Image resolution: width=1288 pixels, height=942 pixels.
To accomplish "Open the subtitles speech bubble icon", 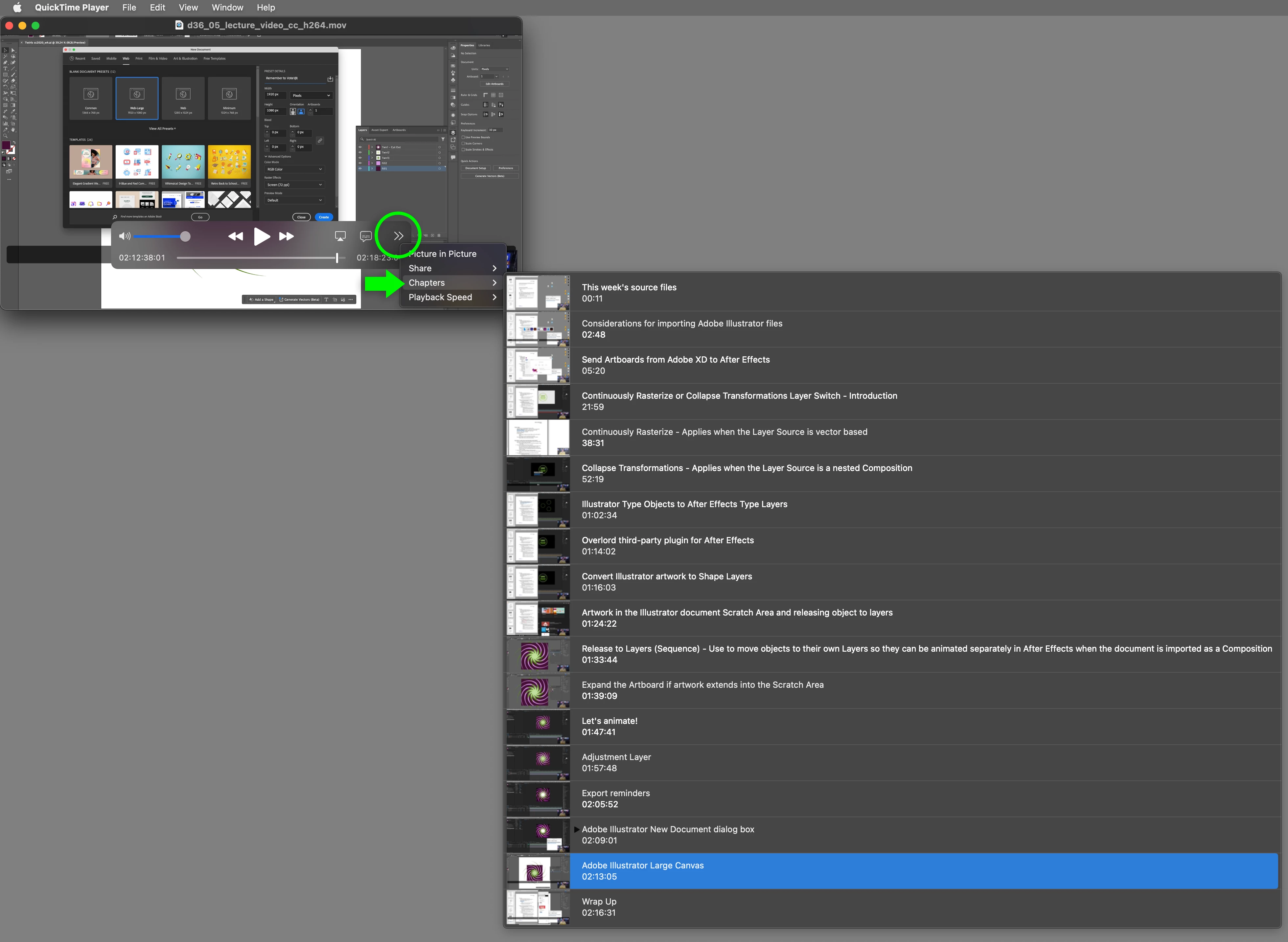I will pyautogui.click(x=366, y=236).
